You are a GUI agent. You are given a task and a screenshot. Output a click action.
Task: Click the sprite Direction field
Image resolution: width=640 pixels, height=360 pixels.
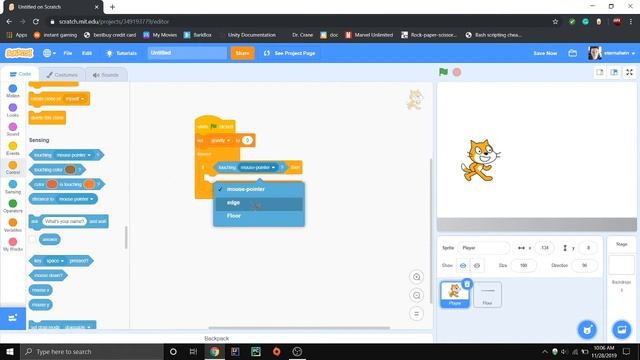pyautogui.click(x=584, y=265)
